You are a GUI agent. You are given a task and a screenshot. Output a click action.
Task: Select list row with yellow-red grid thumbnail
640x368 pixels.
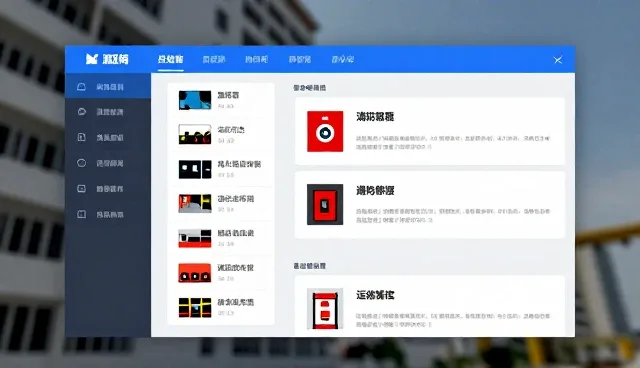click(x=221, y=307)
